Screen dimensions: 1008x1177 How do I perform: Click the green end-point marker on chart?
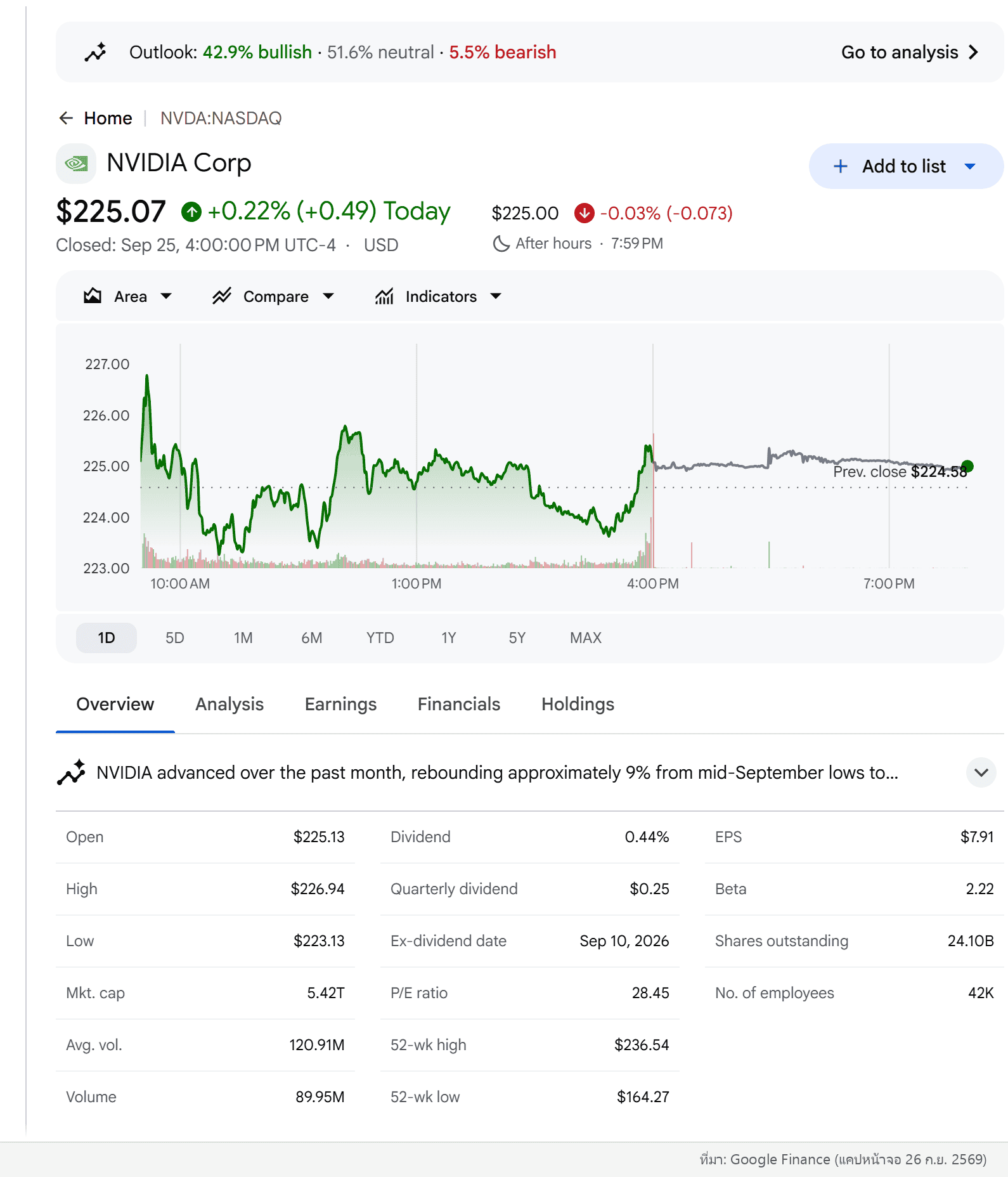967,466
